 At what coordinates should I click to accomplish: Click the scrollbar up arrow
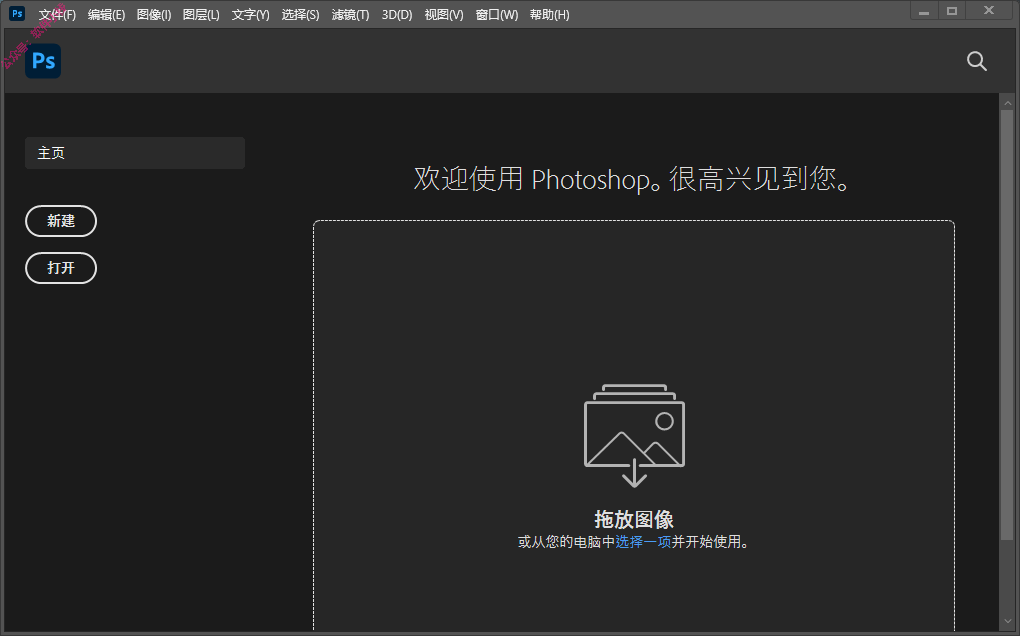click(1008, 103)
